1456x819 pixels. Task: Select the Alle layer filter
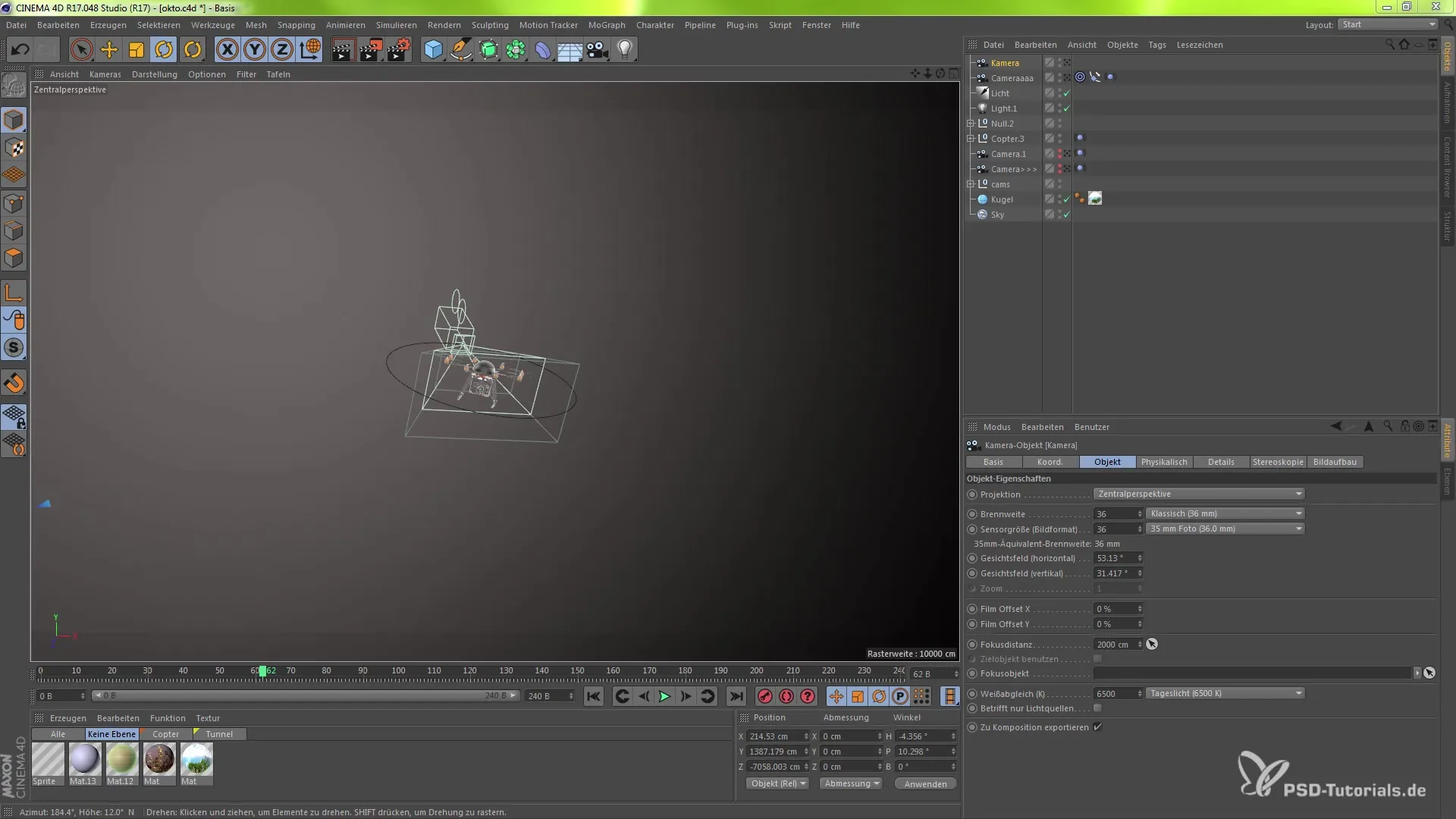tap(58, 734)
